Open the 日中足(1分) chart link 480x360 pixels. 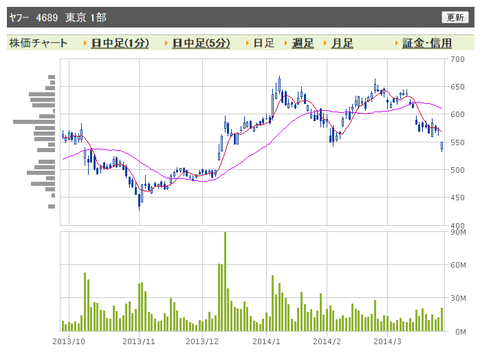120,43
